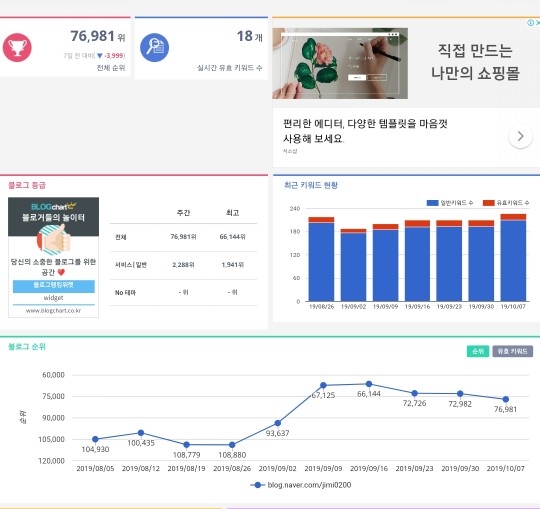Click the 19/09/23 keyword bar

point(449,261)
